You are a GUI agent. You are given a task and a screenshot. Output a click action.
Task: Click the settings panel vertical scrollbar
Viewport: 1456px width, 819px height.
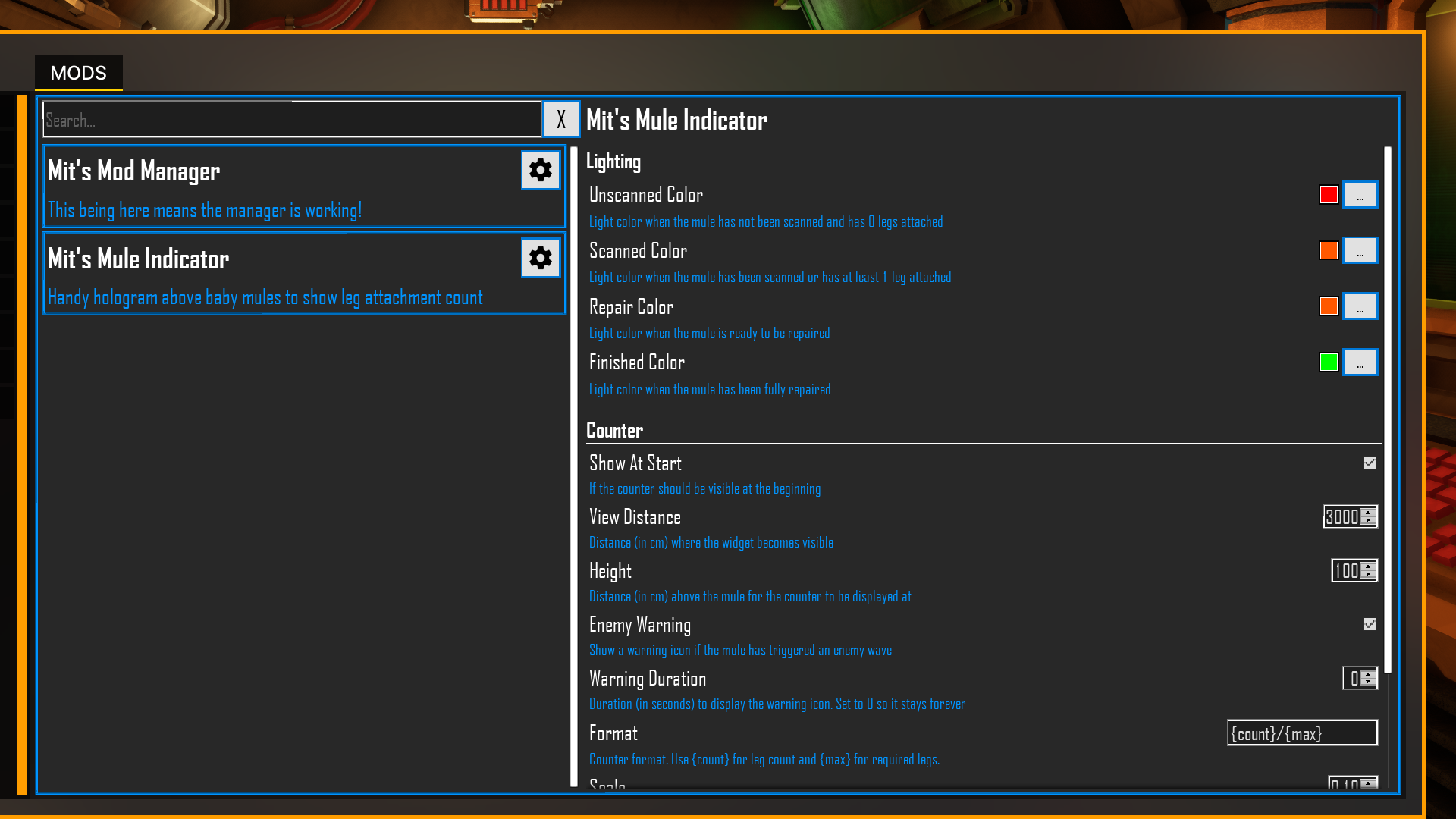(x=1388, y=409)
